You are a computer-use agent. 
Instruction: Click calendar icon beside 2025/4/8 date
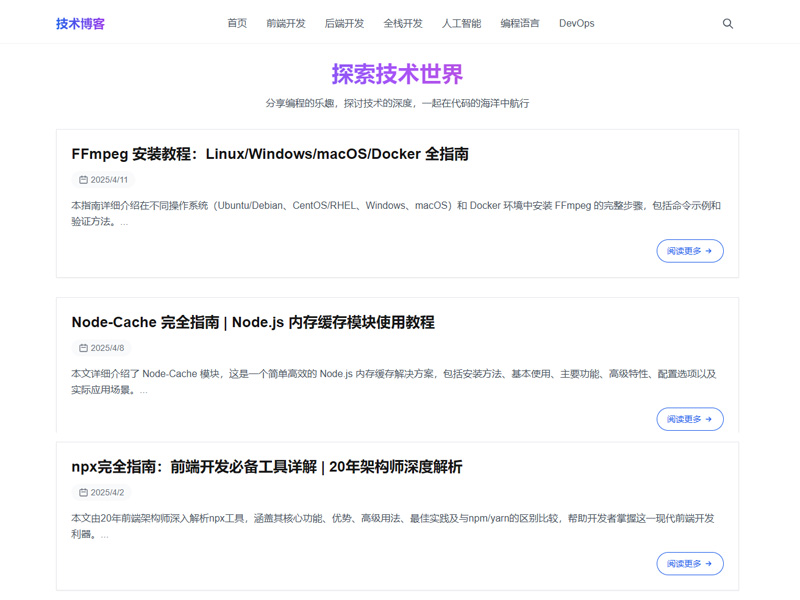(83, 348)
